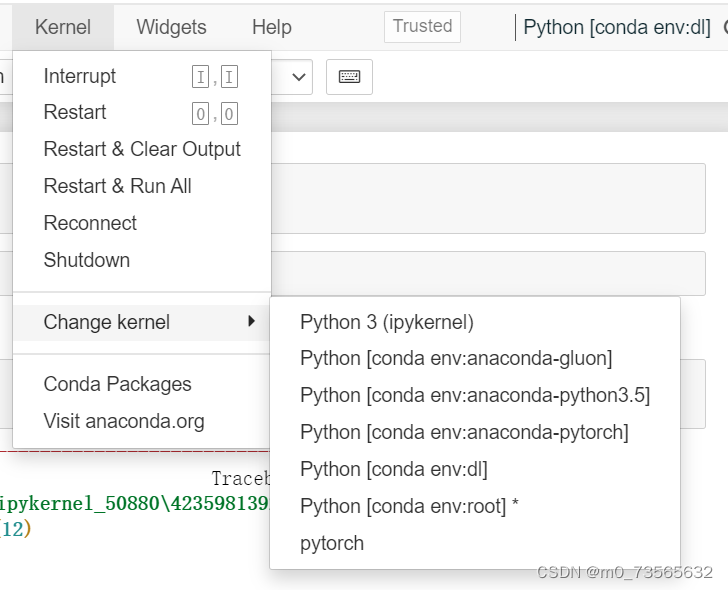Open the Kernel menu
Image resolution: width=728 pixels, height=590 pixels.
coord(63,27)
